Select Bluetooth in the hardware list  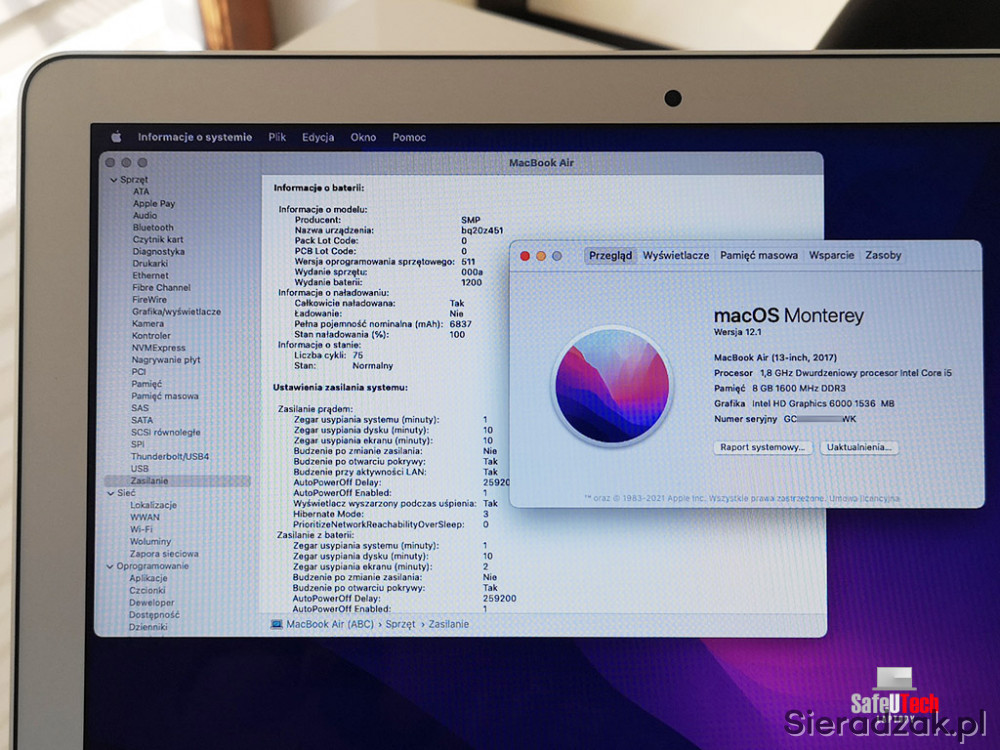point(153,228)
